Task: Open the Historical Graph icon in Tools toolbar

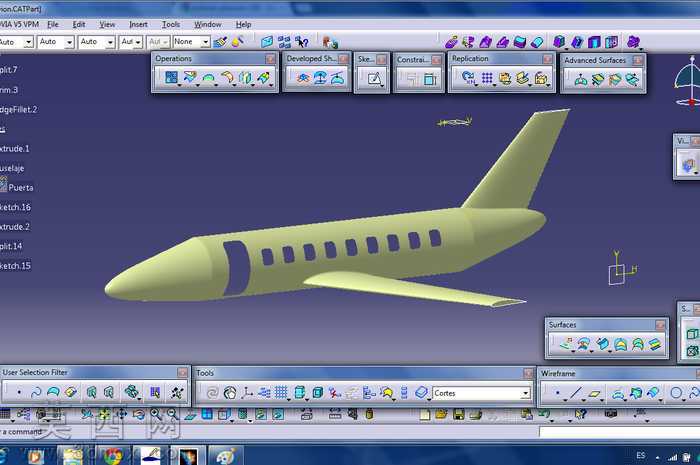Action: 264,392
